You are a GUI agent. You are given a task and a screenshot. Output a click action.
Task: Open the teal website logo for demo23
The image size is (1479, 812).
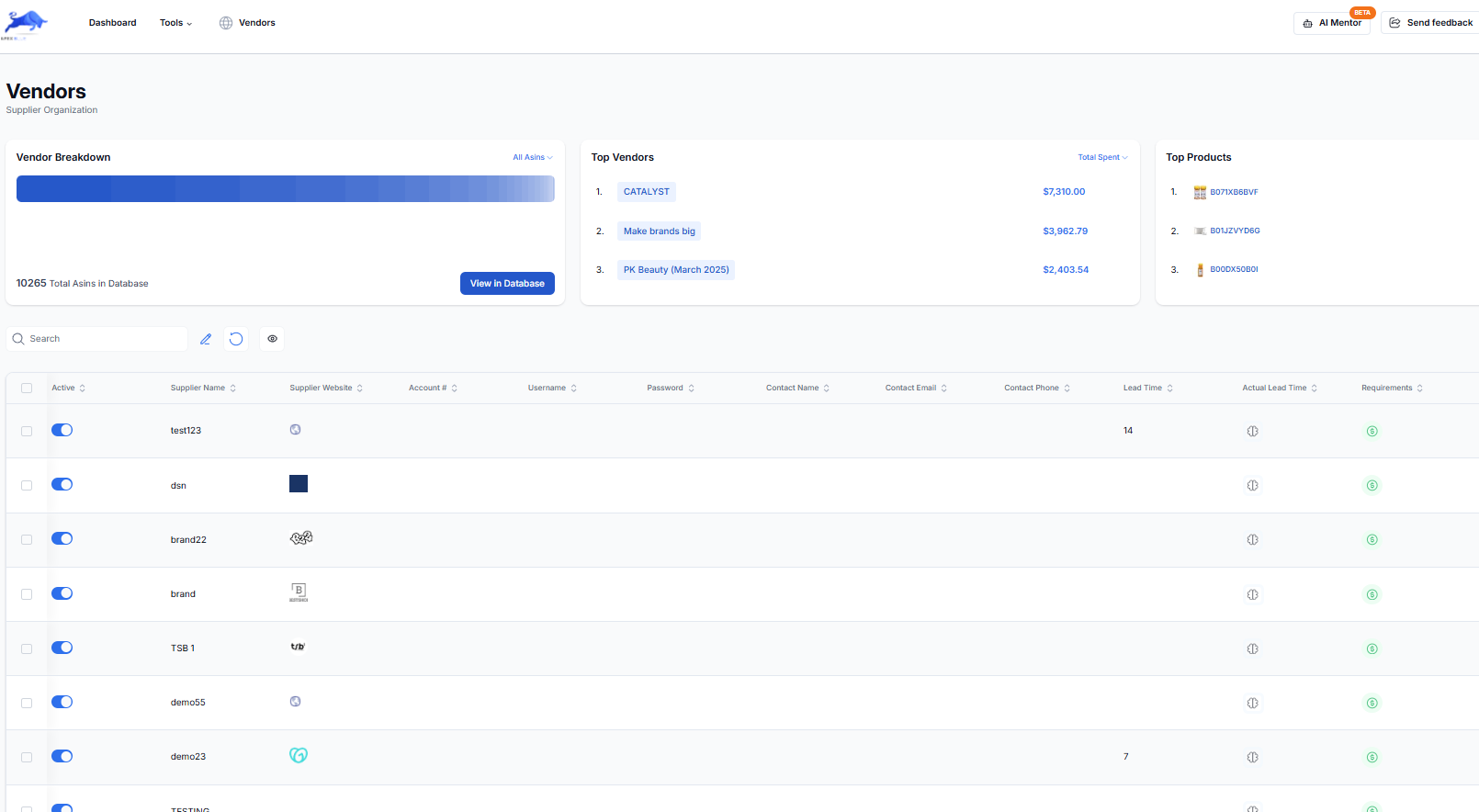coord(299,755)
